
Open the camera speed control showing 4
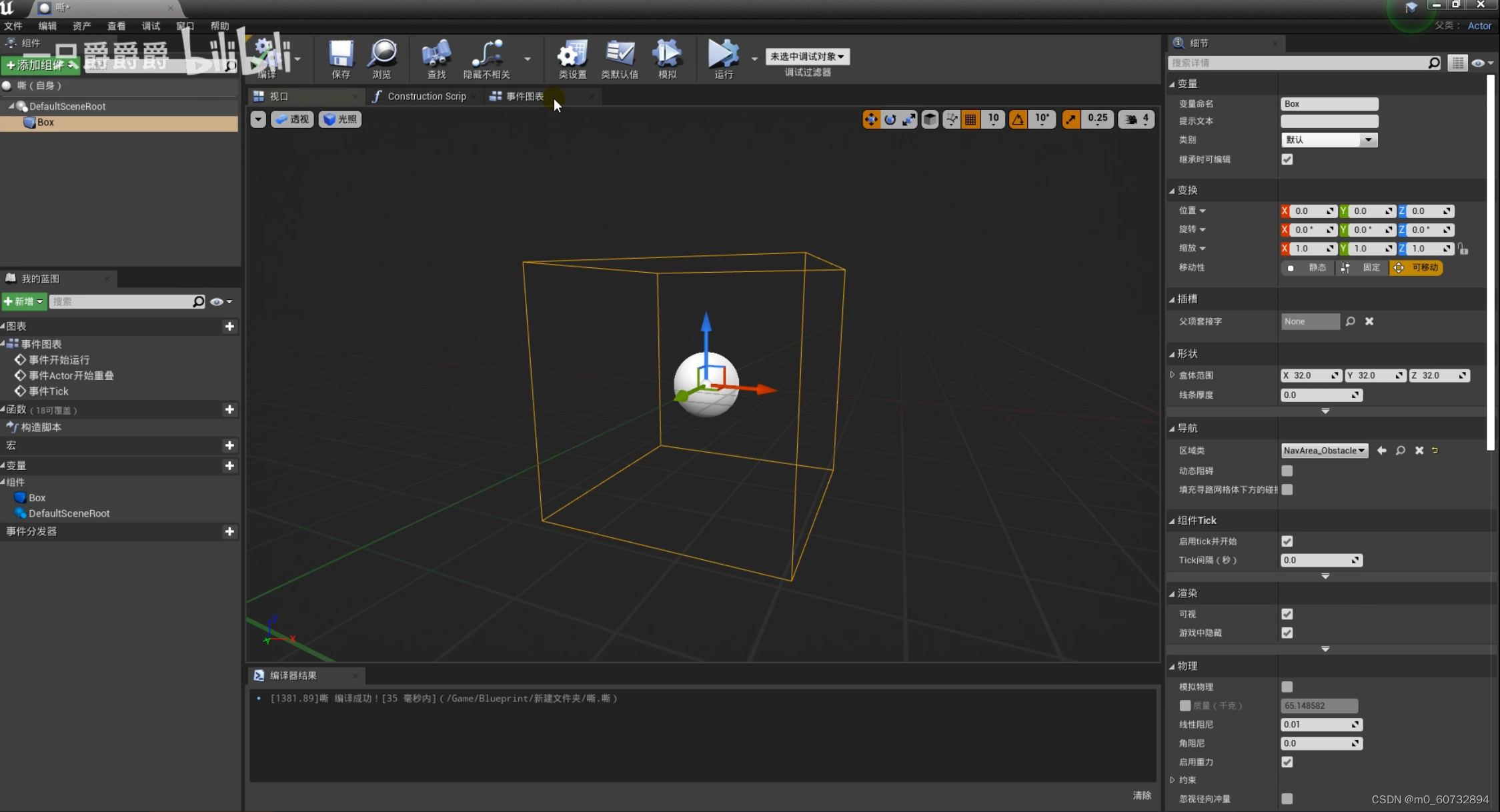(x=1136, y=119)
